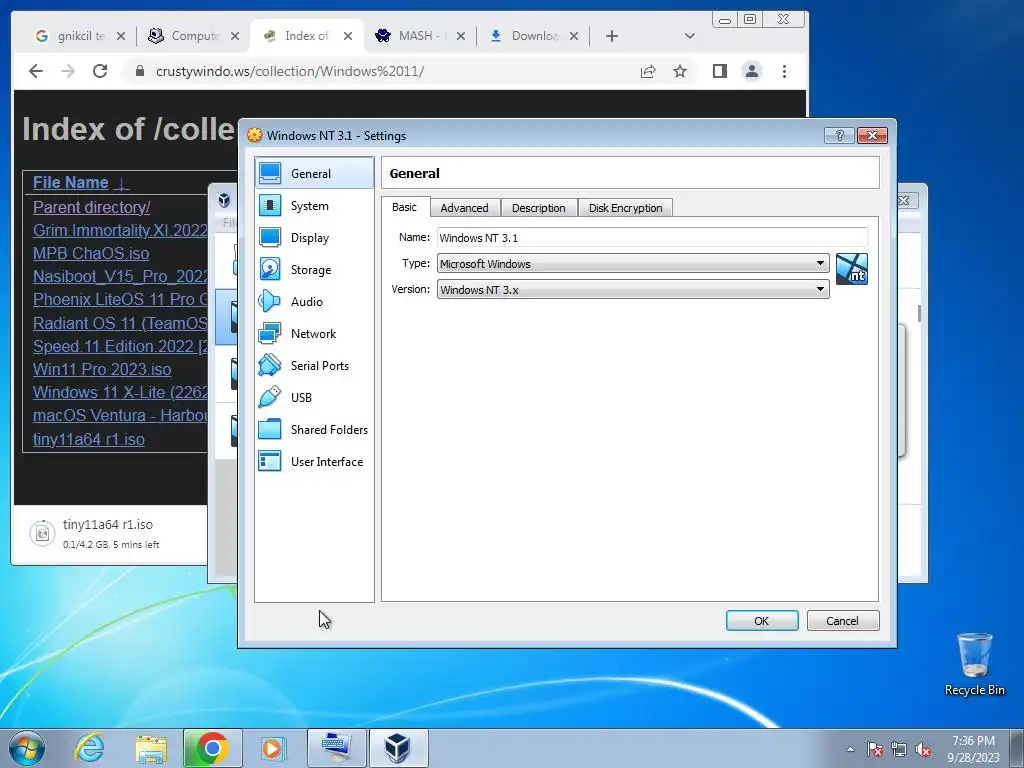Open the User Interface settings category
The image size is (1024, 768).
[314, 461]
